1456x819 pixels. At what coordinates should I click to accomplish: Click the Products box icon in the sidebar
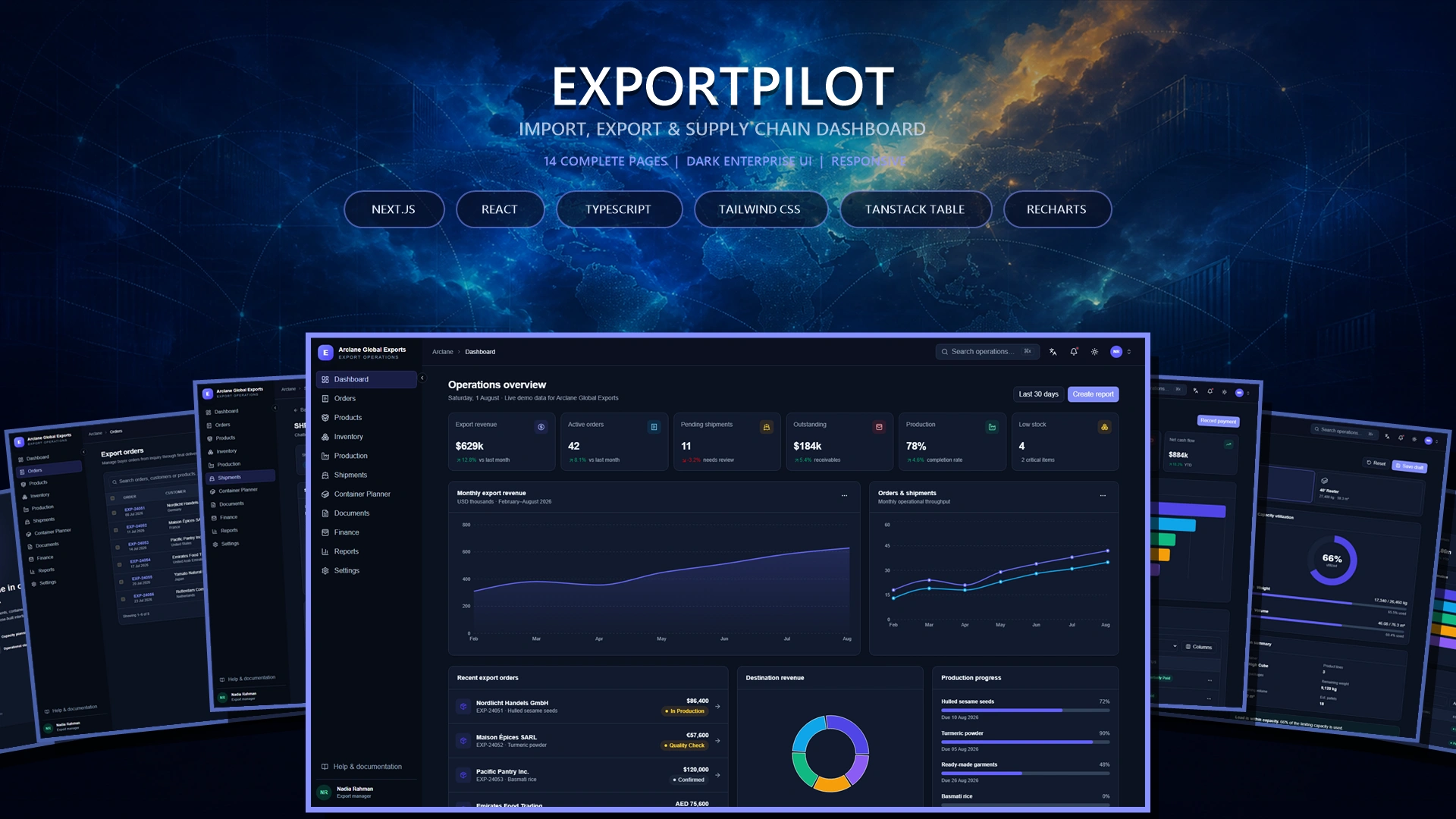325,418
